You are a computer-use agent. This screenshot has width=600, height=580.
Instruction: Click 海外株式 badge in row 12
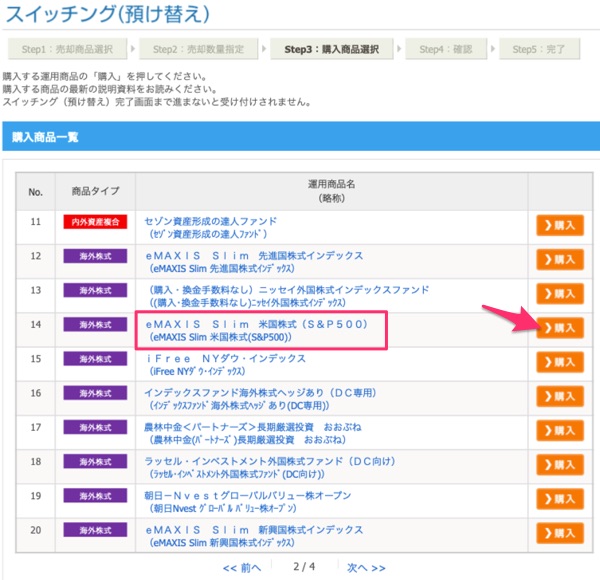(x=95, y=256)
